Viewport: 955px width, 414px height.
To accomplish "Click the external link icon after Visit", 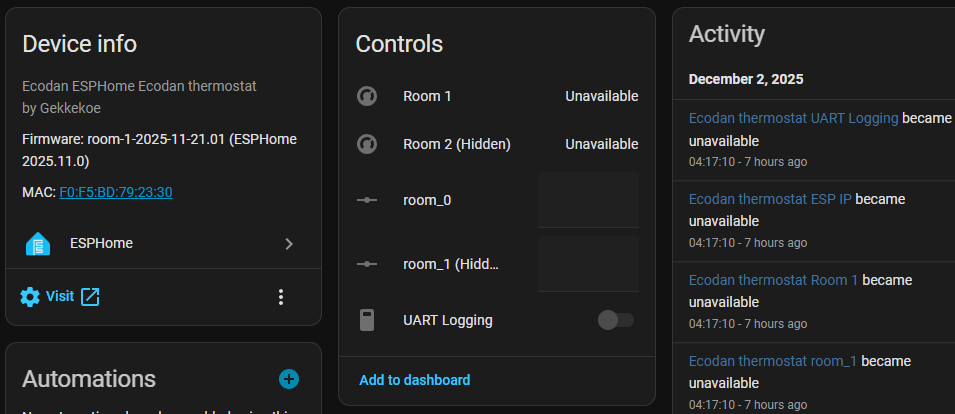I will click(90, 296).
